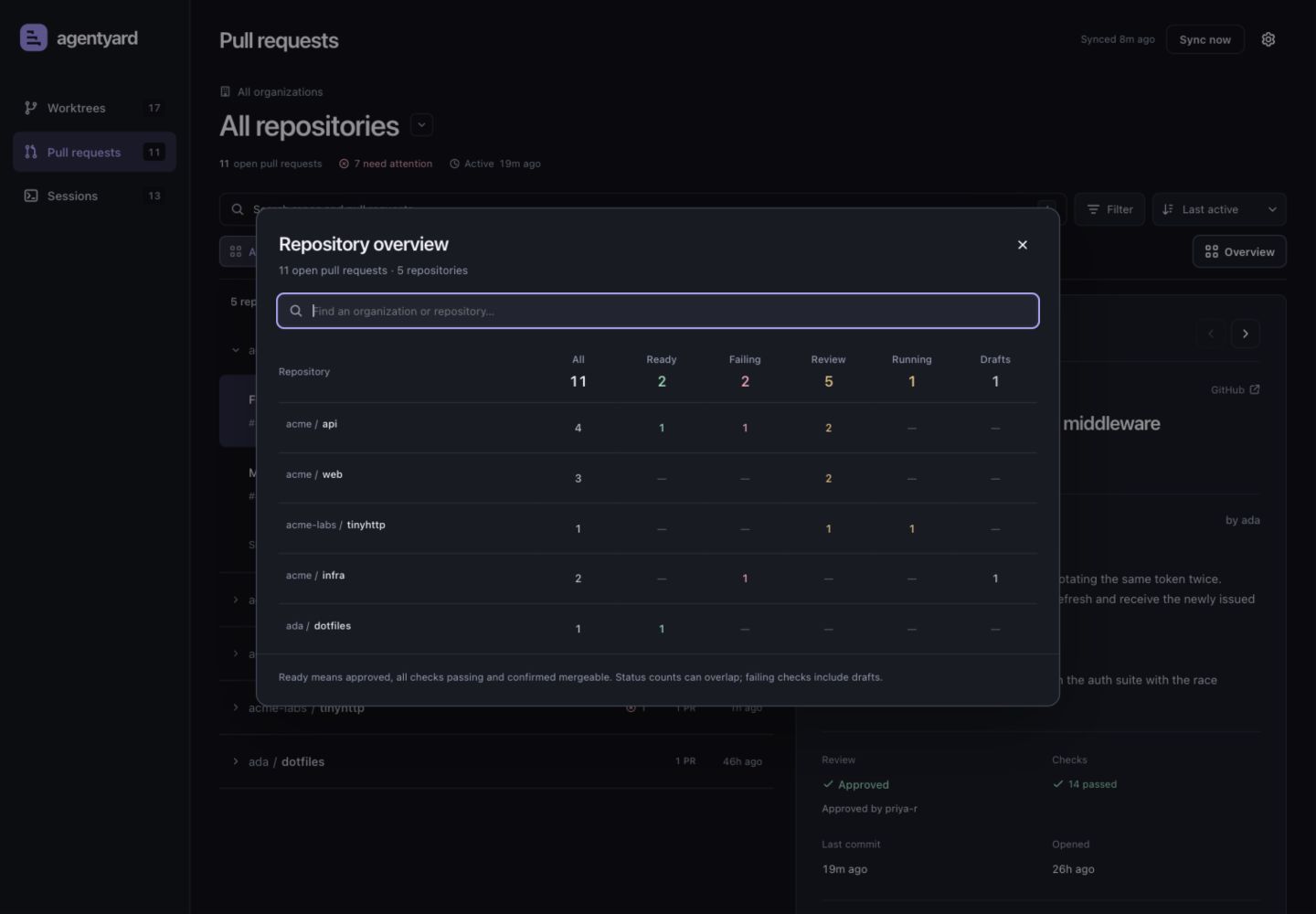Click the Worktrees branch icon in sidebar
The width and height of the screenshot is (1316, 914).
tap(31, 108)
